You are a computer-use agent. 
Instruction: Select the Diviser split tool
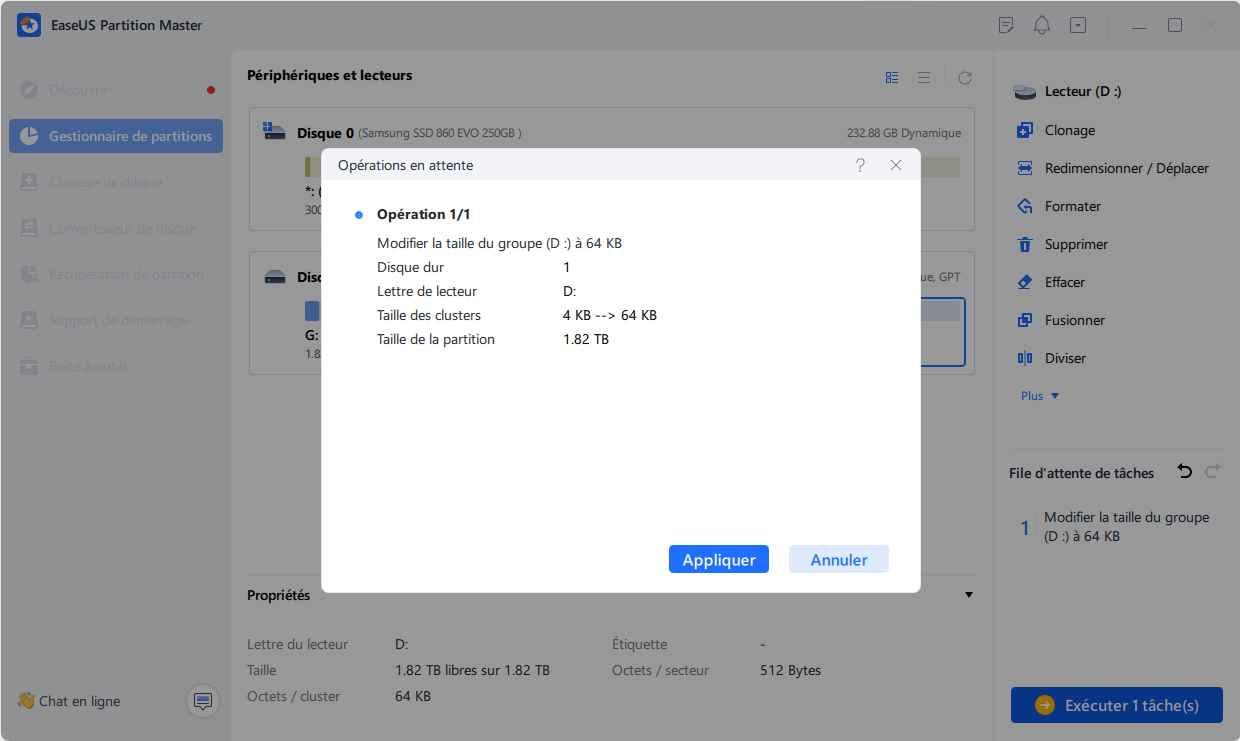[x=1024, y=359]
